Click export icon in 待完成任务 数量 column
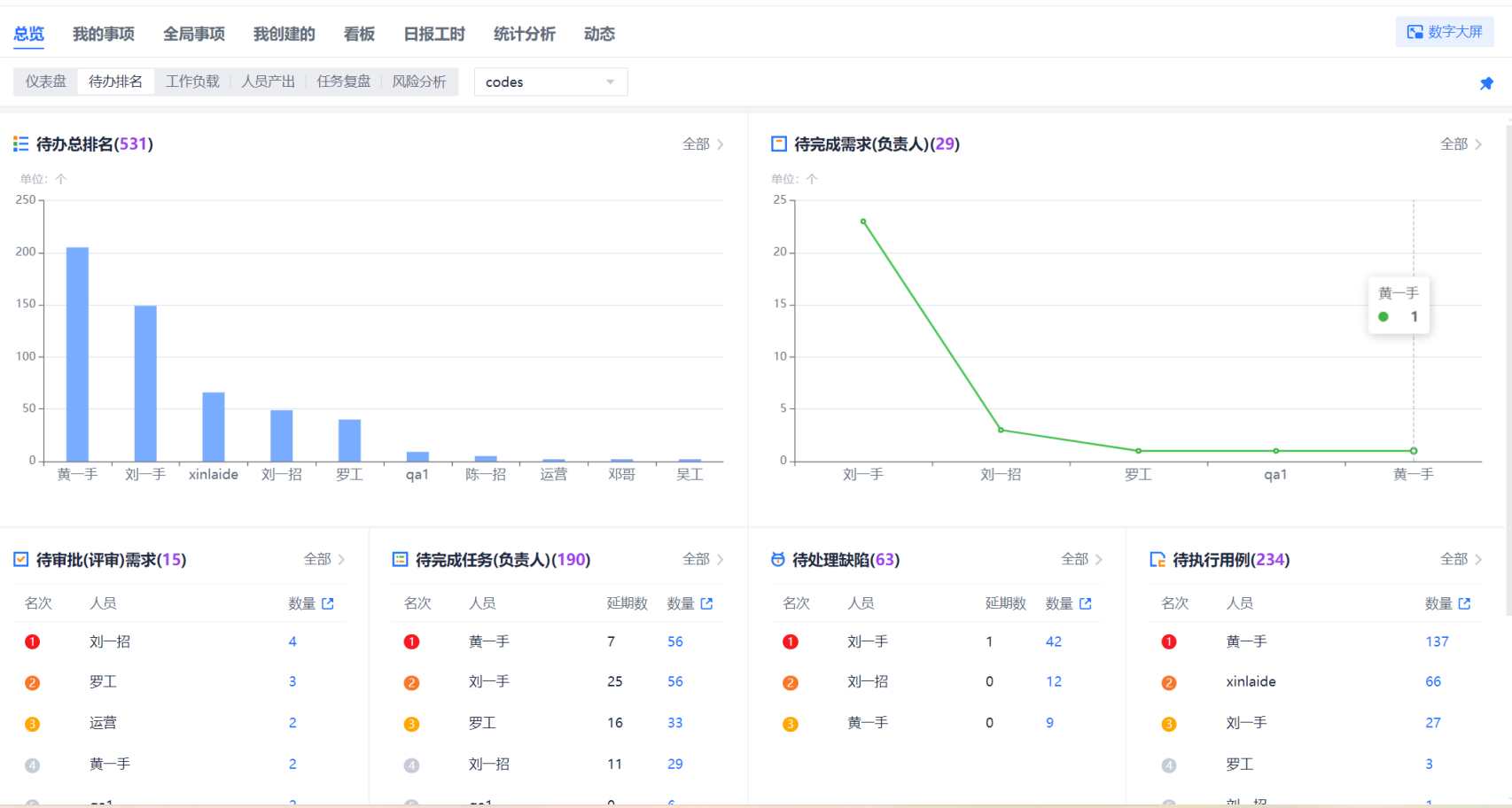Screen dimensions: 1512x808 706,603
